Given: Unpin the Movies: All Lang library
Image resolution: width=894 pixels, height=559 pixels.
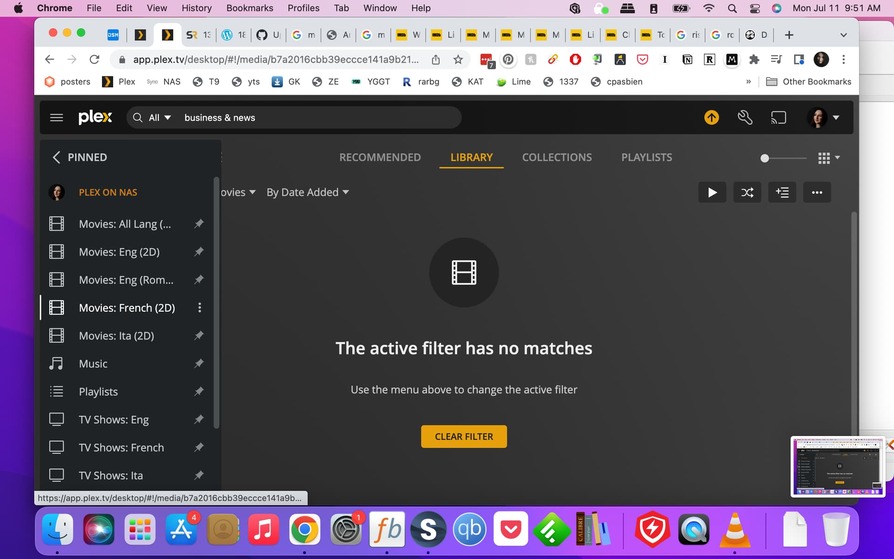Looking at the screenshot, I should 198,224.
